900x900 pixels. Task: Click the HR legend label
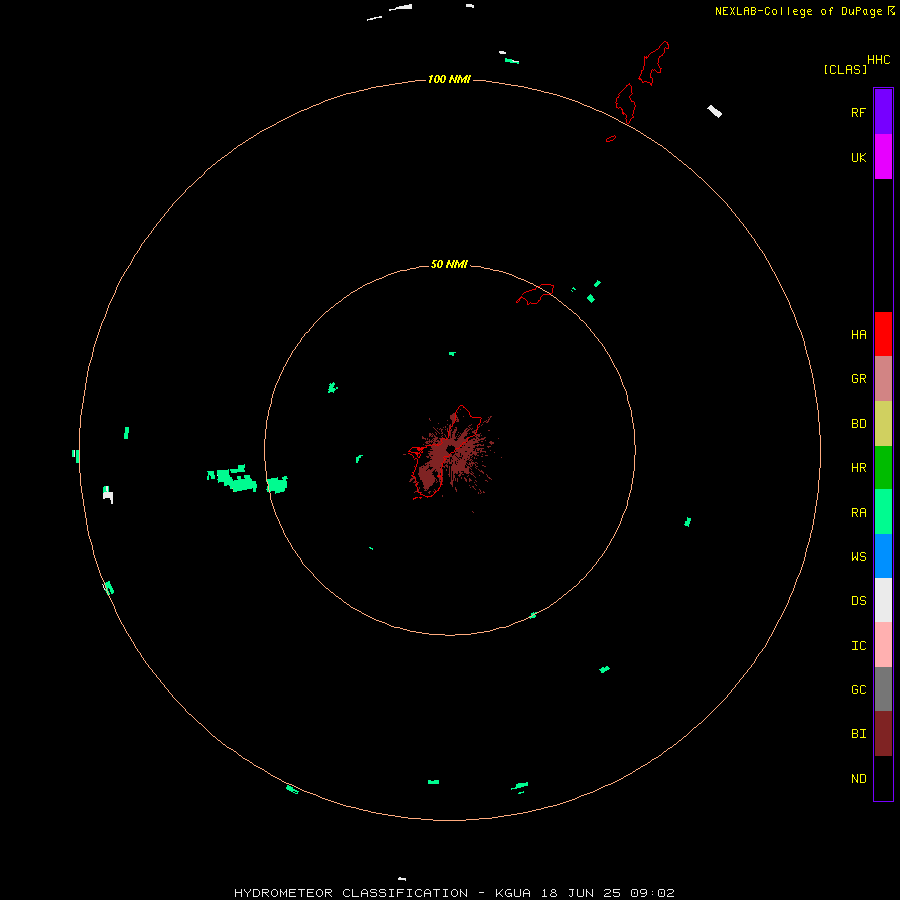pos(859,468)
